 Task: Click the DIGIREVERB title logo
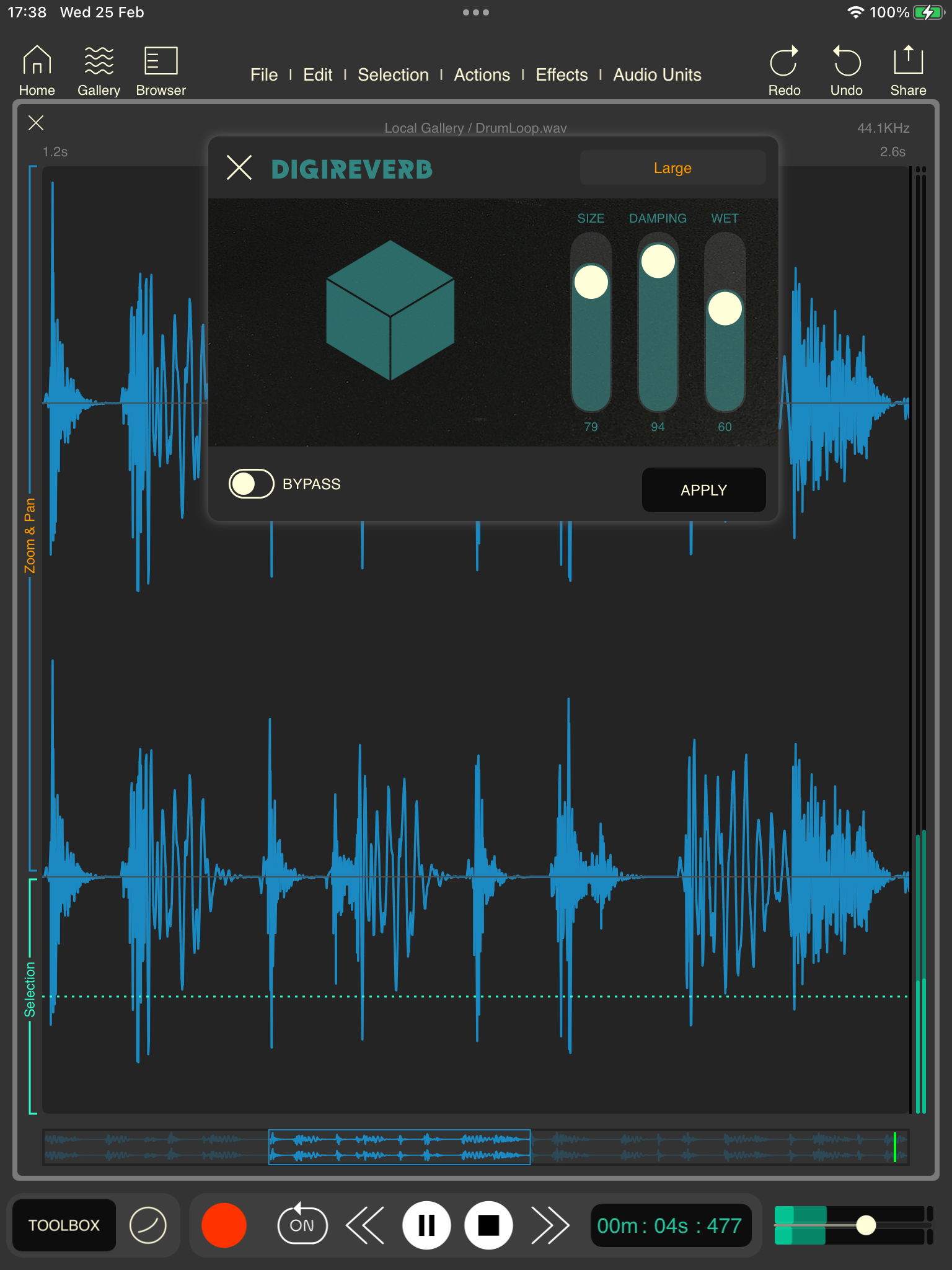[352, 169]
